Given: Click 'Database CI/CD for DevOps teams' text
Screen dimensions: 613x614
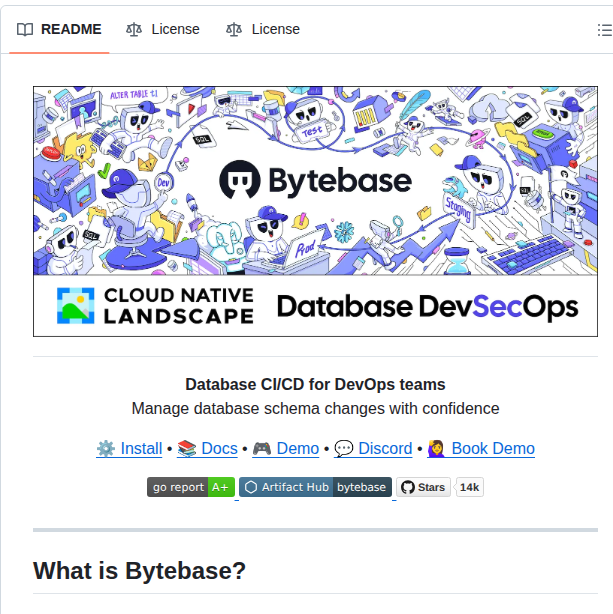Looking at the screenshot, I should pos(315,385).
